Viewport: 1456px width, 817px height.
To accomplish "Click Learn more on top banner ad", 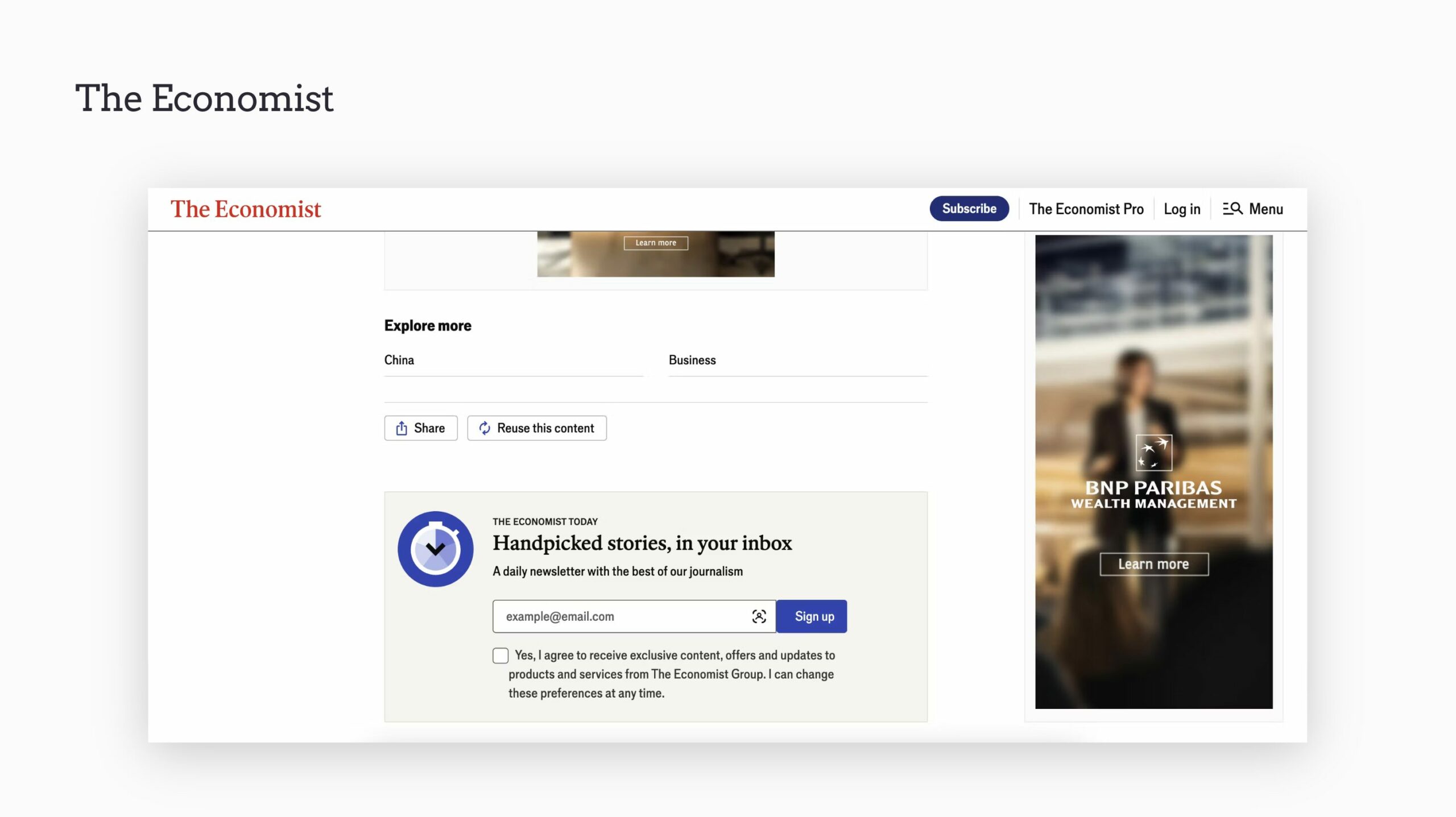I will tap(655, 243).
